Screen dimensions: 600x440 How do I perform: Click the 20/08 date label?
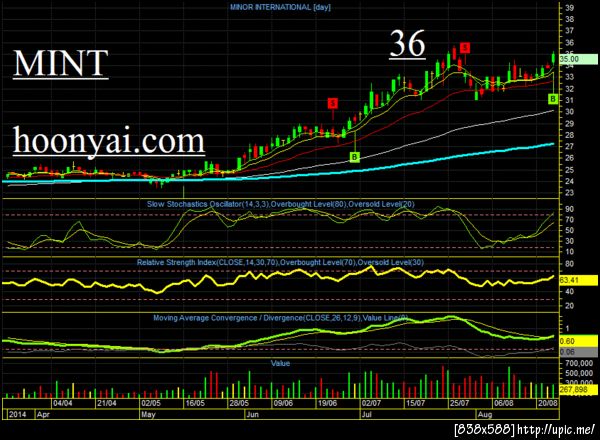point(548,403)
